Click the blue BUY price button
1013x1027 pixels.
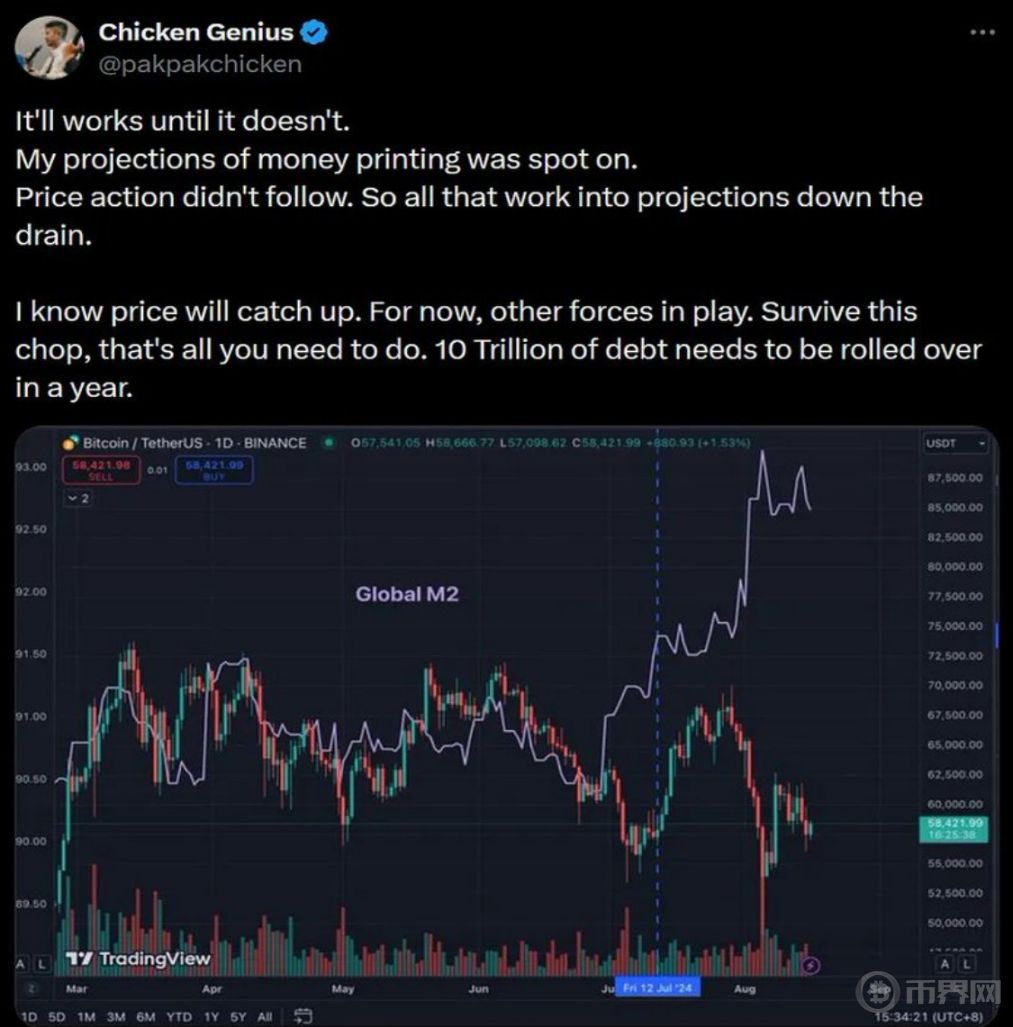tap(213, 470)
